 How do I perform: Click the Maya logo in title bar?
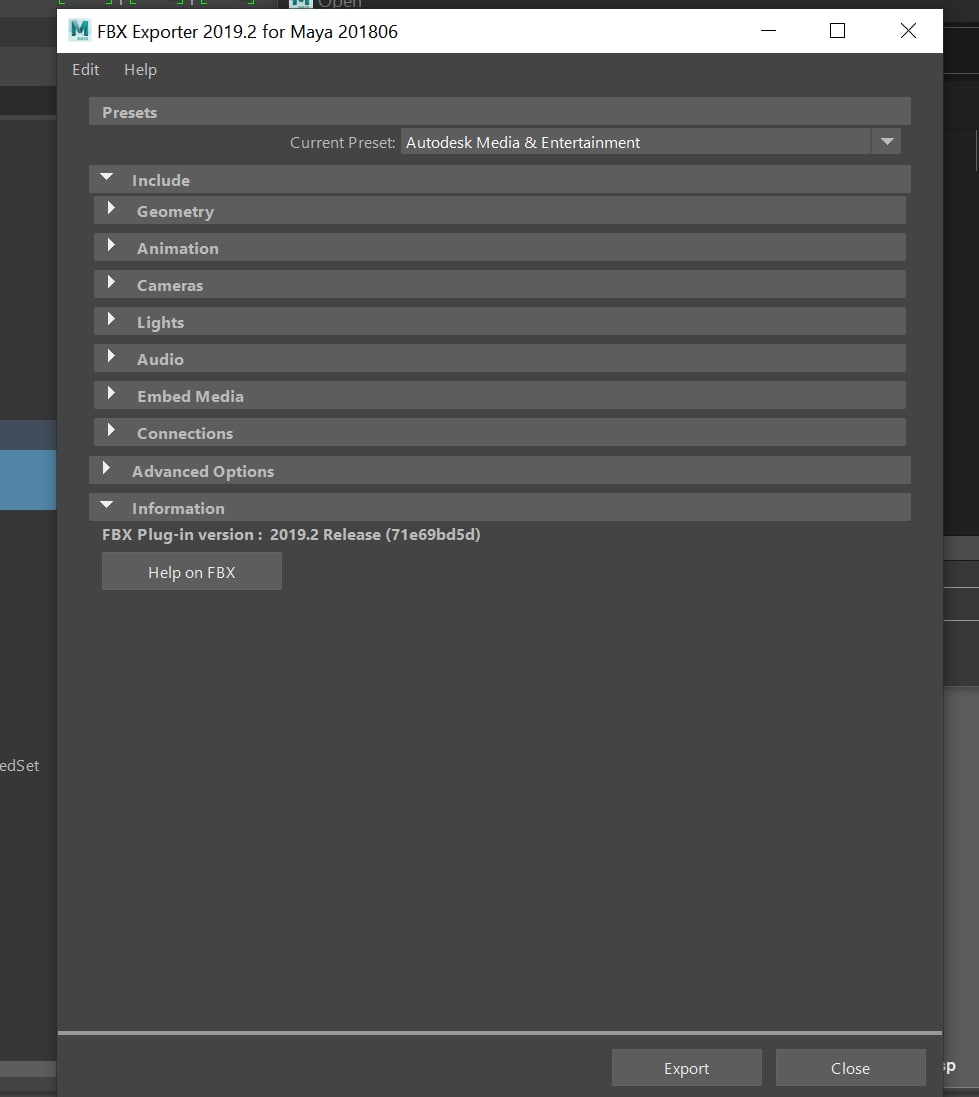(80, 30)
